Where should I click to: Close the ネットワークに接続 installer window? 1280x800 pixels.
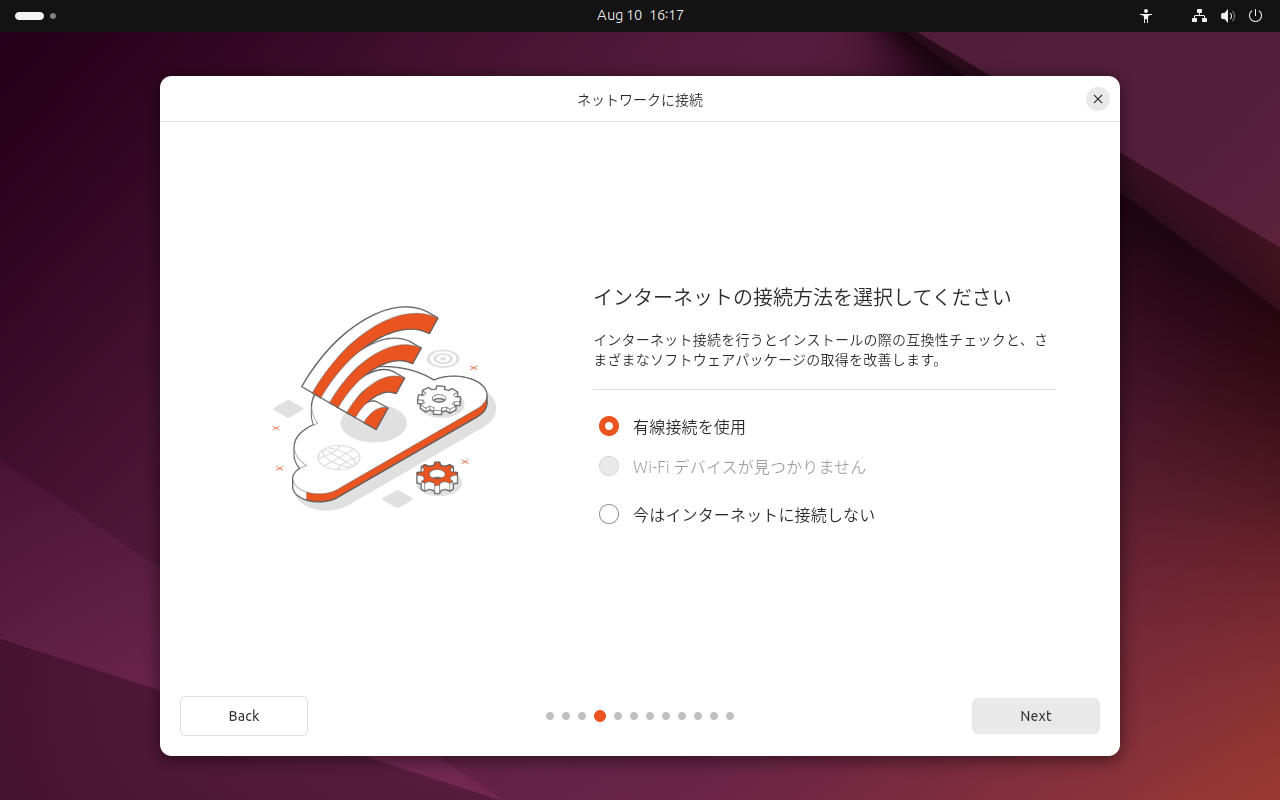(x=1098, y=99)
